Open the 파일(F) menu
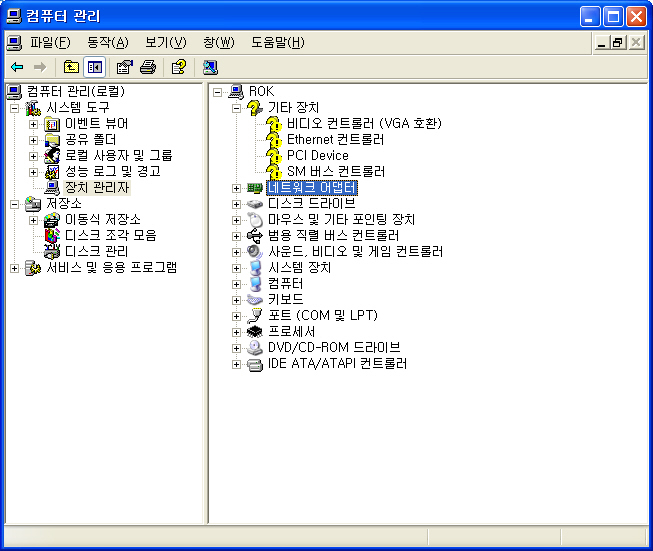 click(50, 42)
